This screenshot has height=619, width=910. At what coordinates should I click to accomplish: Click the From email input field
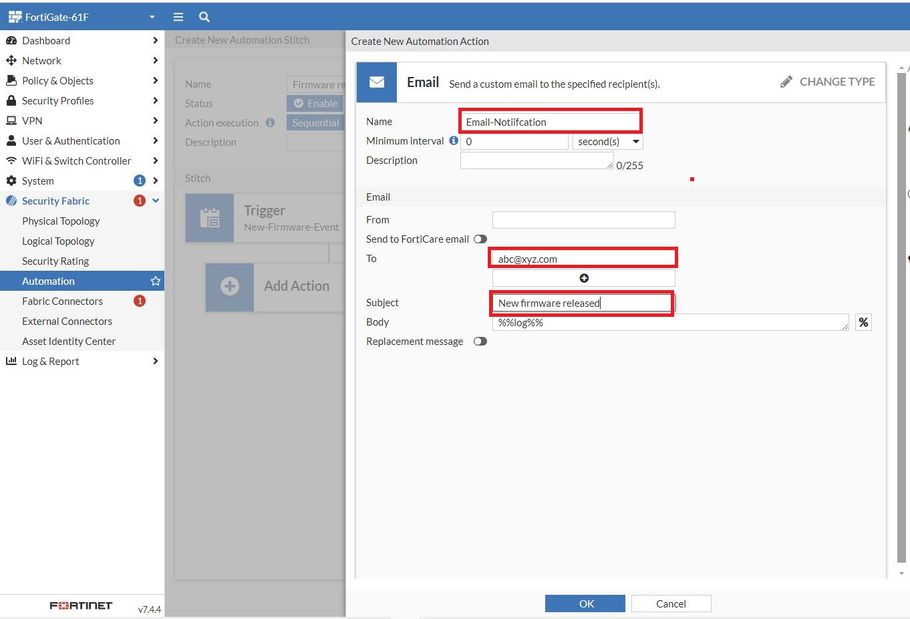tap(583, 220)
